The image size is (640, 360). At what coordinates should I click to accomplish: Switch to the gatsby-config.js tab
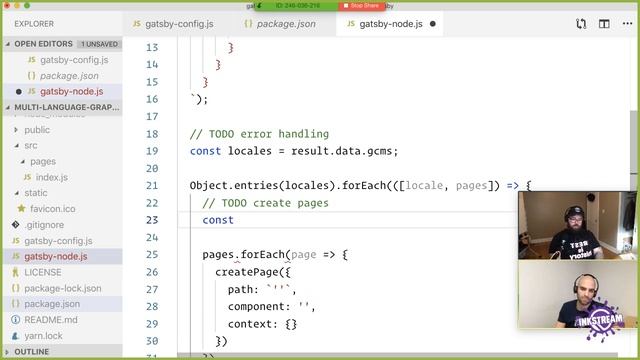(173, 24)
